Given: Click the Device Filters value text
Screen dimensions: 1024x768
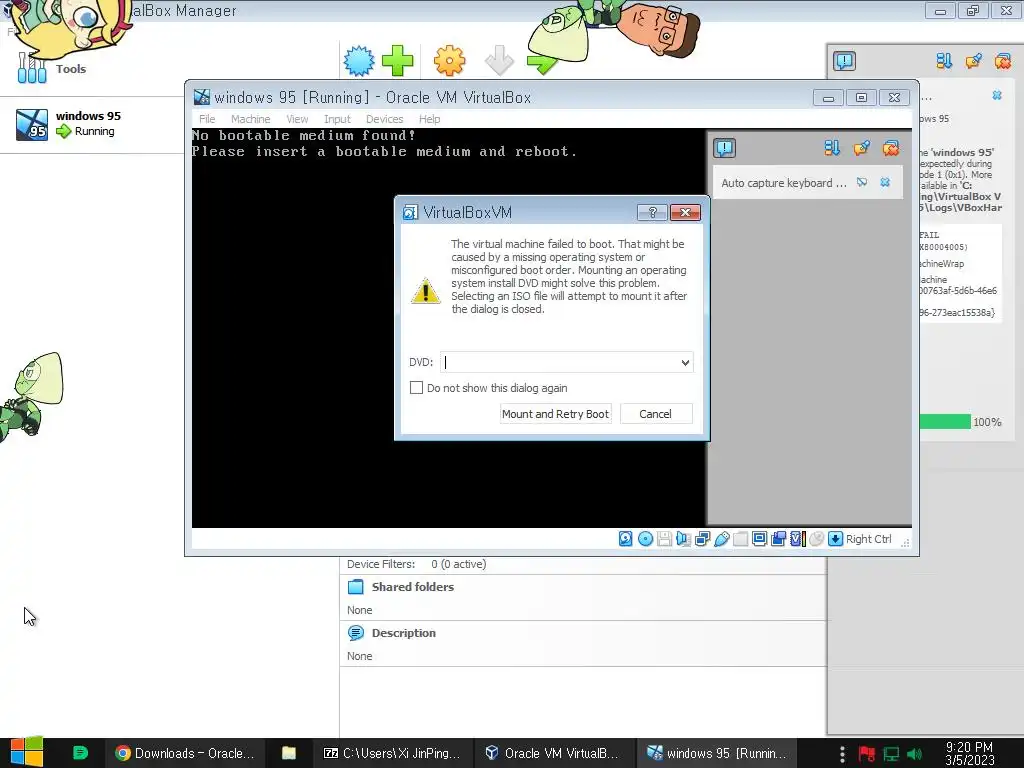Looking at the screenshot, I should pyautogui.click(x=458, y=564).
